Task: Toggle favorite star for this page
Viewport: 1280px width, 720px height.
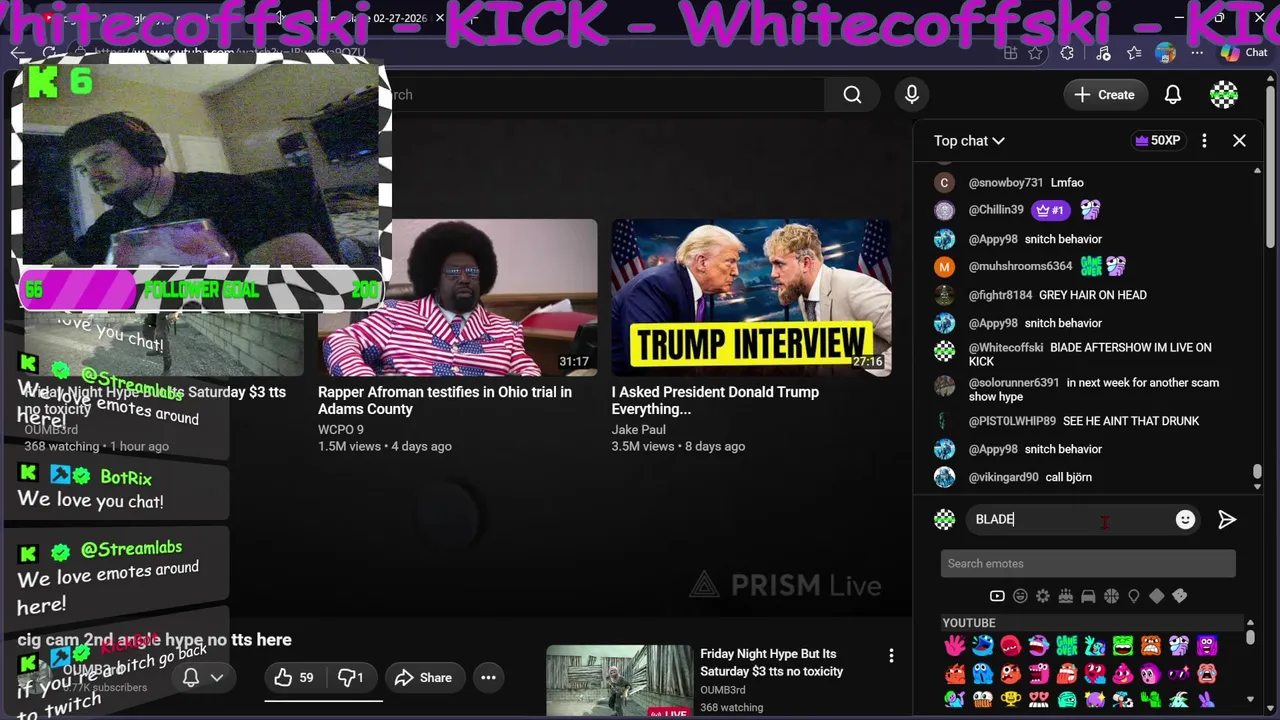Action: tap(1035, 53)
